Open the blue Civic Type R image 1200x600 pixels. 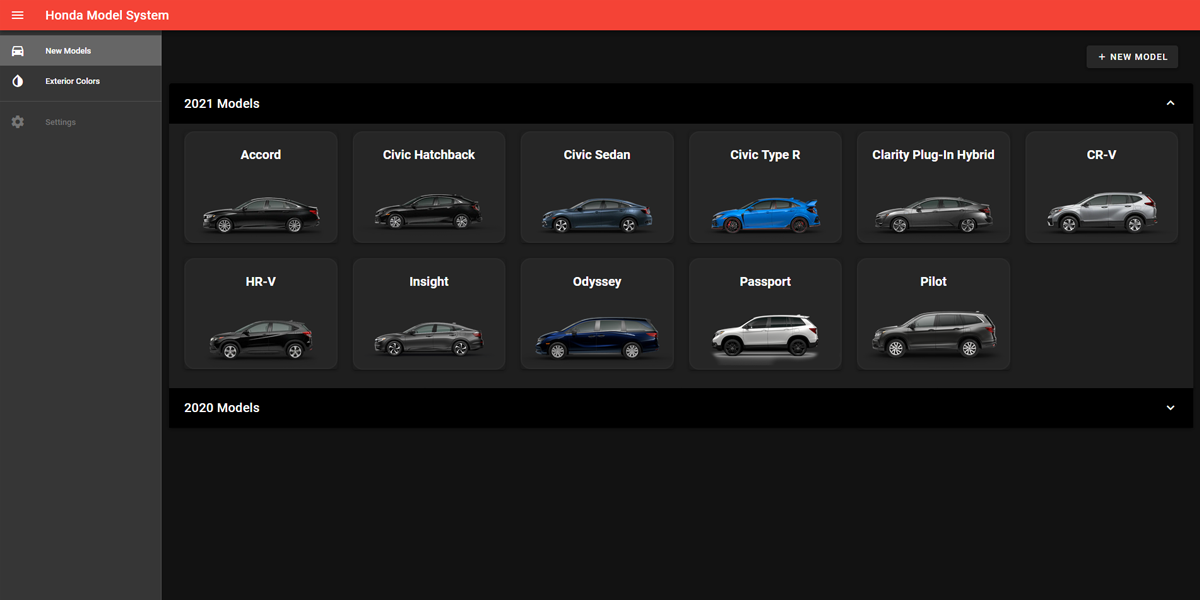point(765,215)
